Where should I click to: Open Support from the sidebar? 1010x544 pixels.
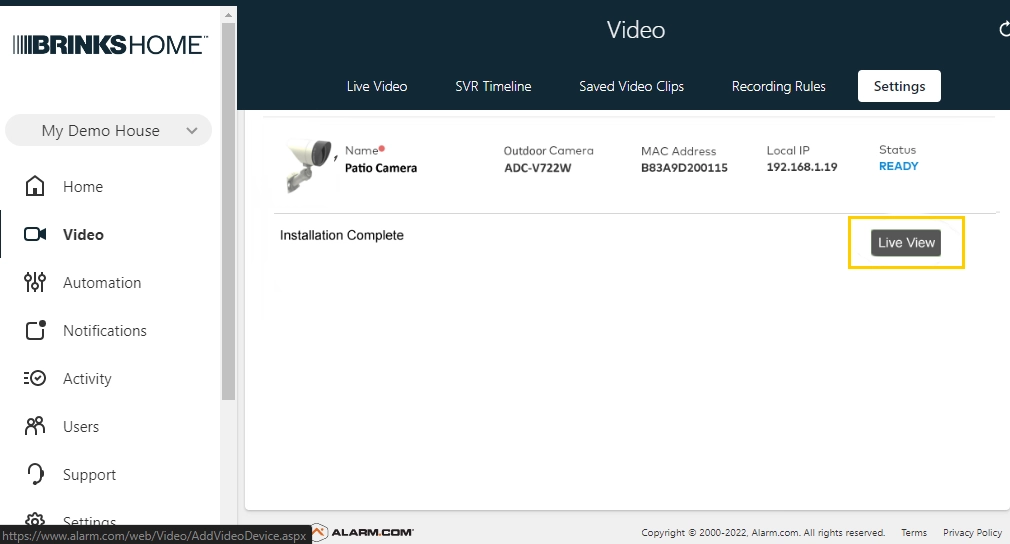(90, 475)
